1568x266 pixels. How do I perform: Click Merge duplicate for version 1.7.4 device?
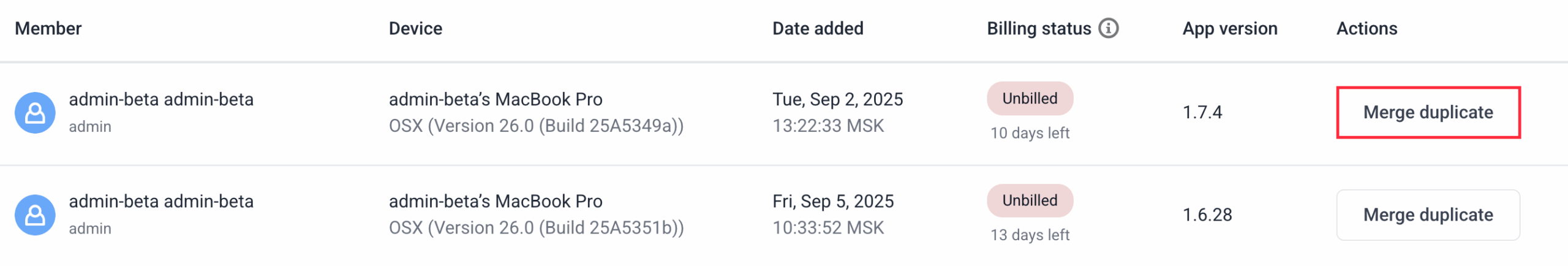1428,113
